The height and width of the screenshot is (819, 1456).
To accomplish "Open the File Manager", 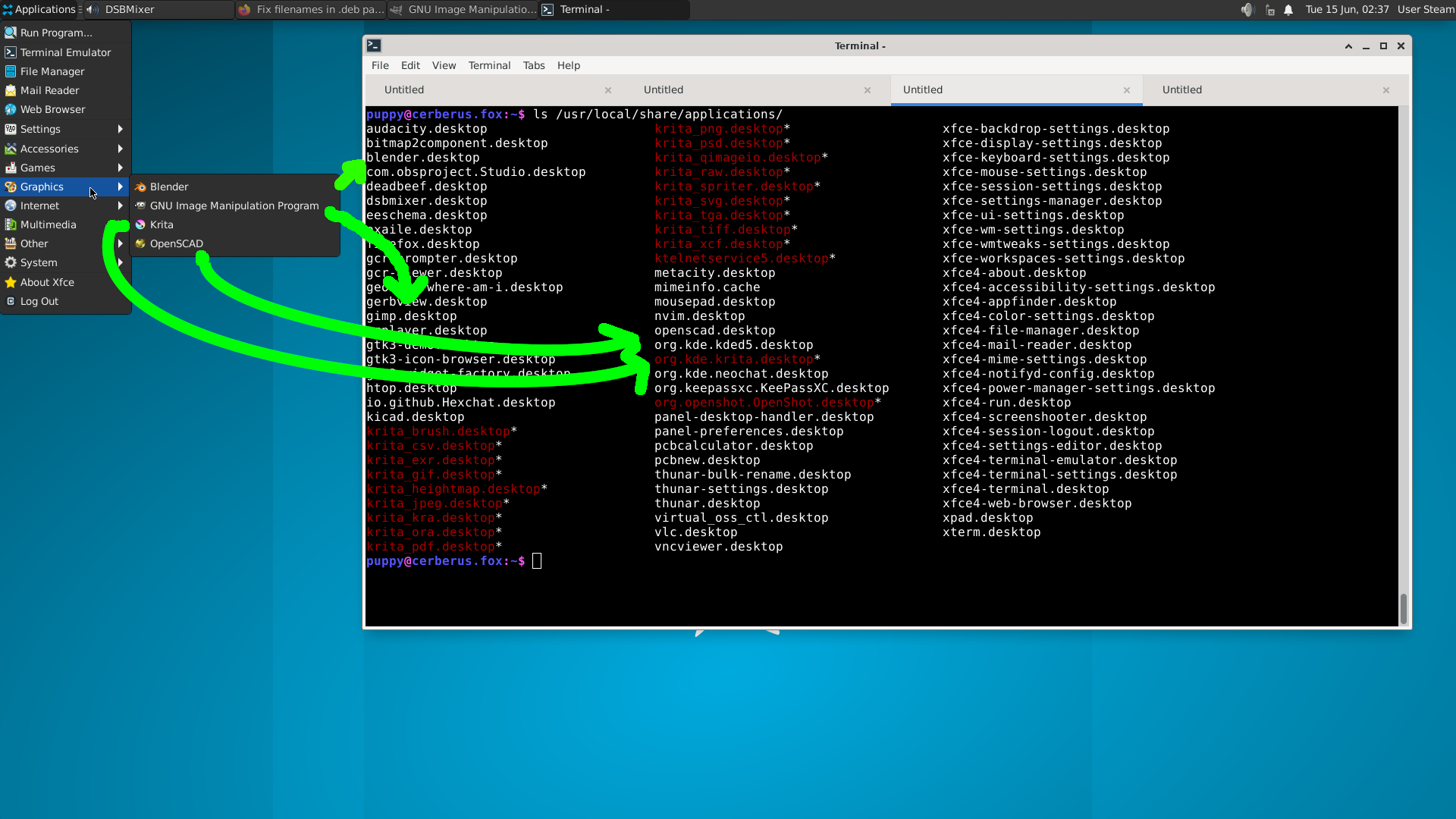I will [51, 71].
